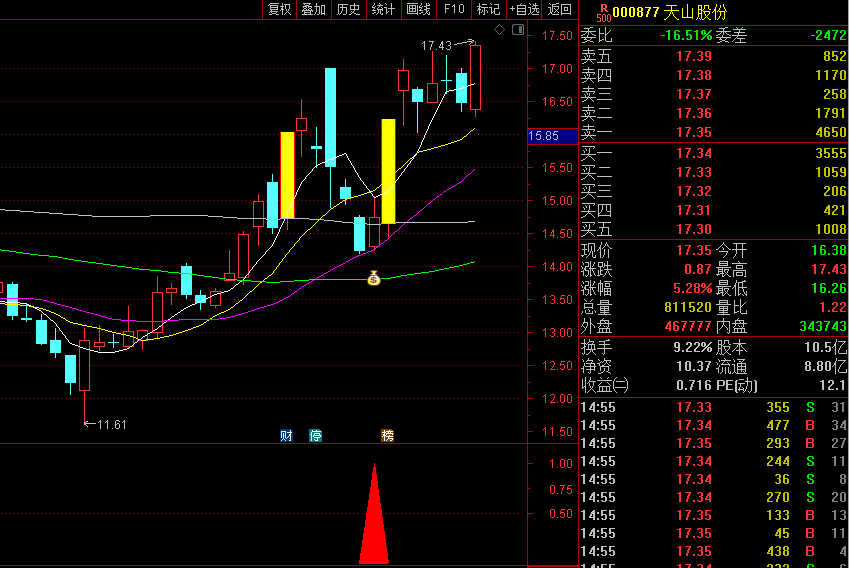The height and width of the screenshot is (568, 850).
Task: Click the diamond icon above chart
Action: [500, 30]
